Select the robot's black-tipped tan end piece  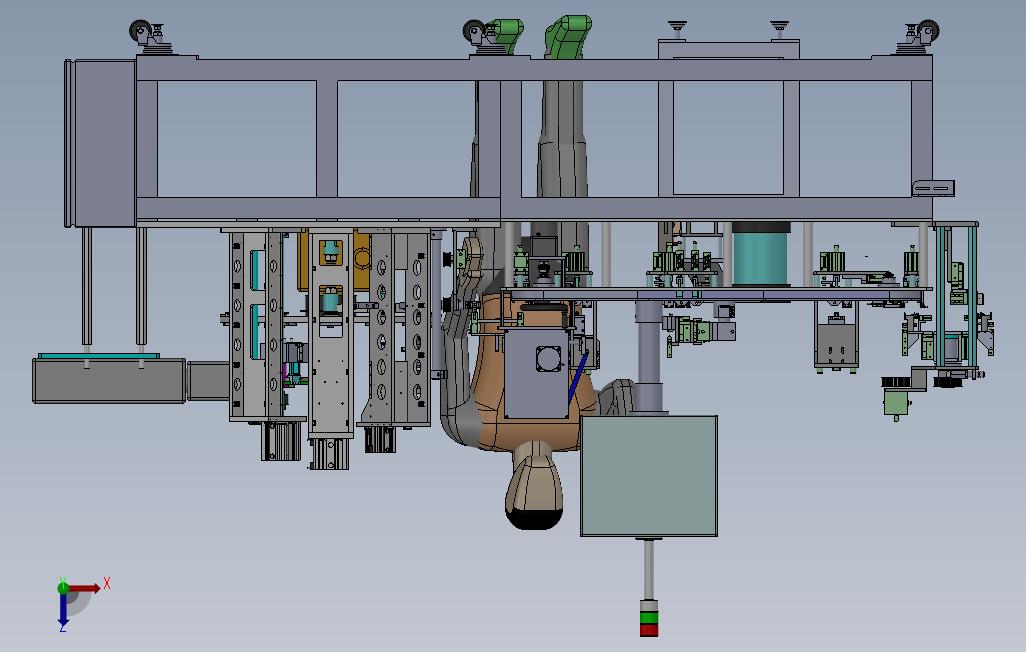(x=534, y=485)
